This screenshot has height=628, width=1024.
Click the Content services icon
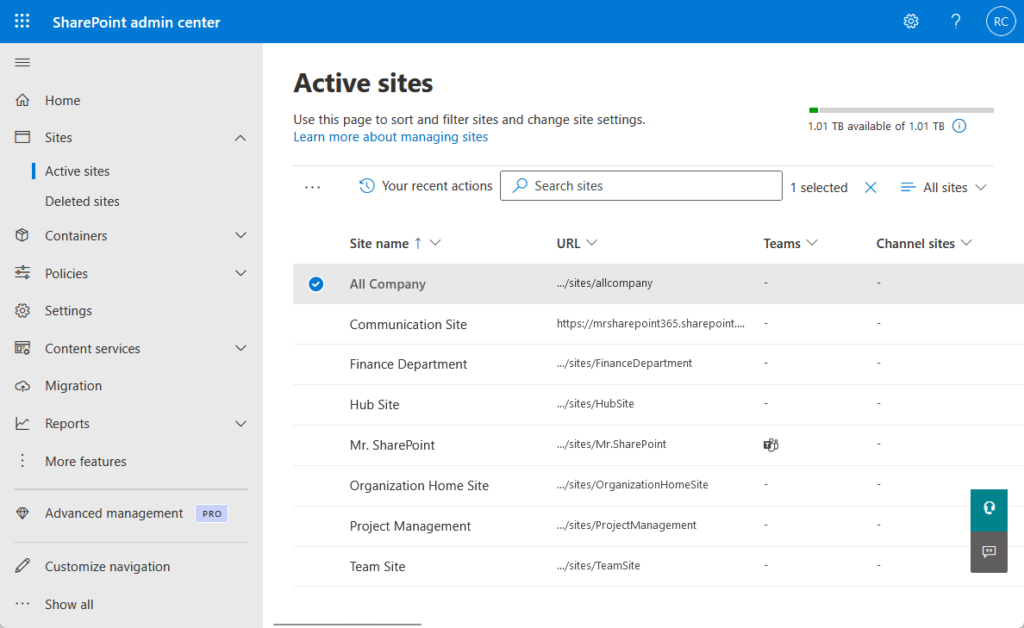click(22, 348)
